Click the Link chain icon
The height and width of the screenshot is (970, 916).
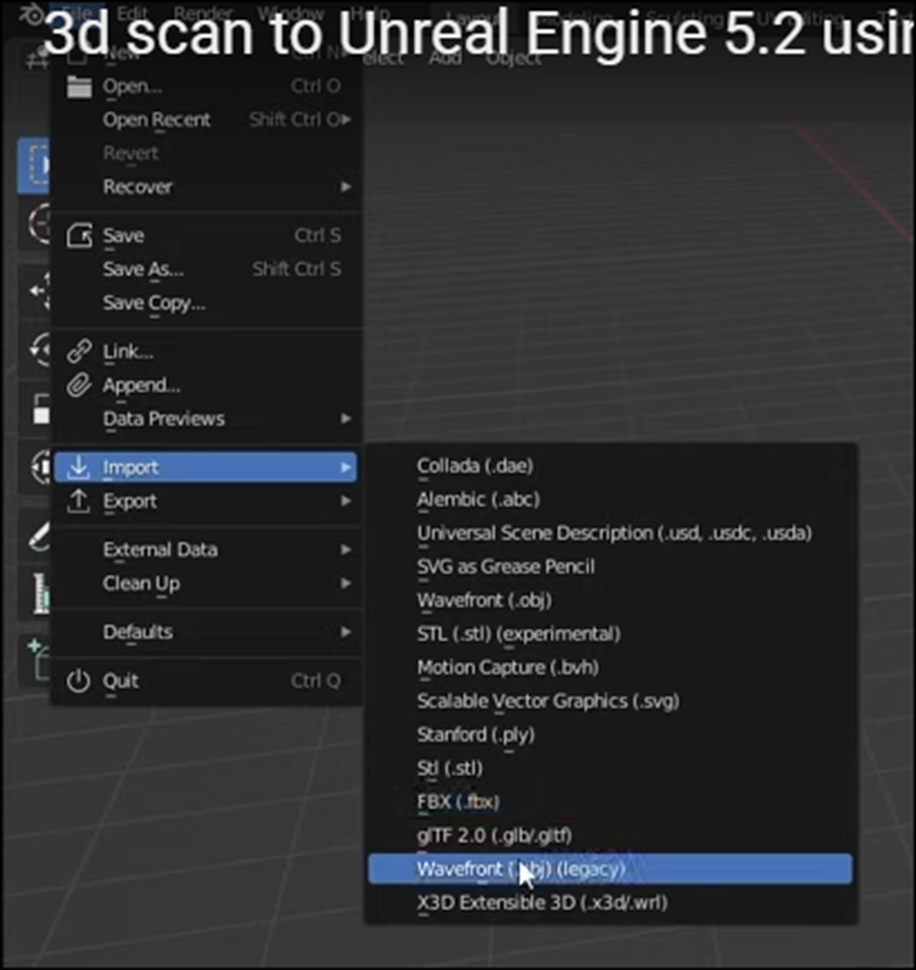79,351
